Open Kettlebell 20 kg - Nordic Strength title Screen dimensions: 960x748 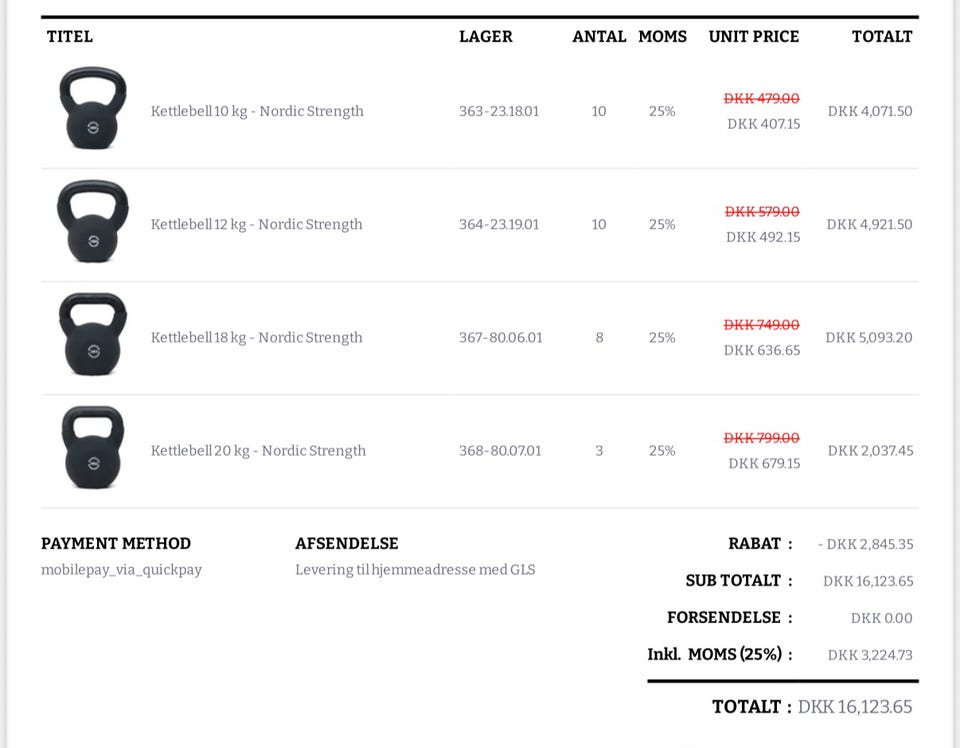pos(258,450)
